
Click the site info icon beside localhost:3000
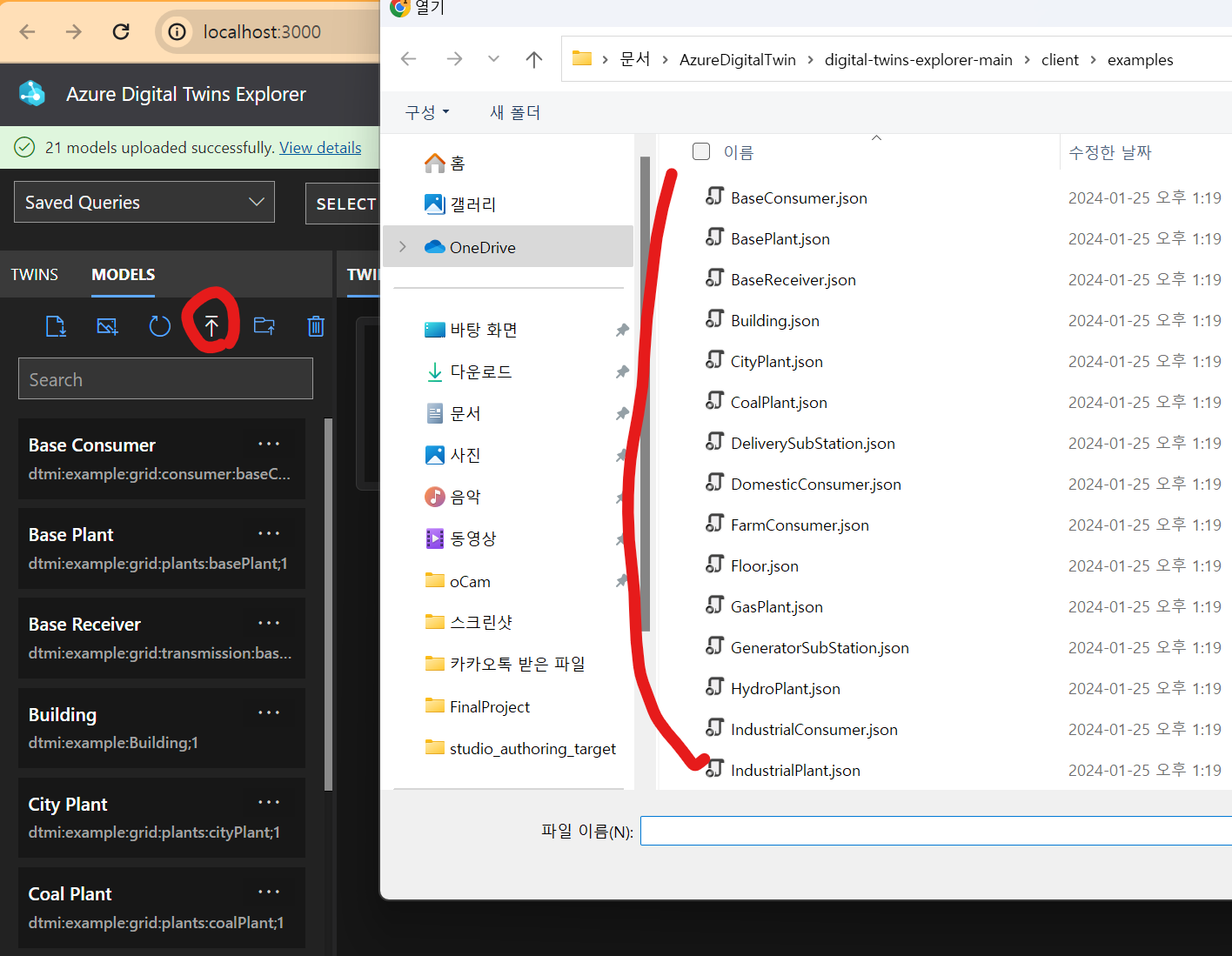tap(177, 32)
